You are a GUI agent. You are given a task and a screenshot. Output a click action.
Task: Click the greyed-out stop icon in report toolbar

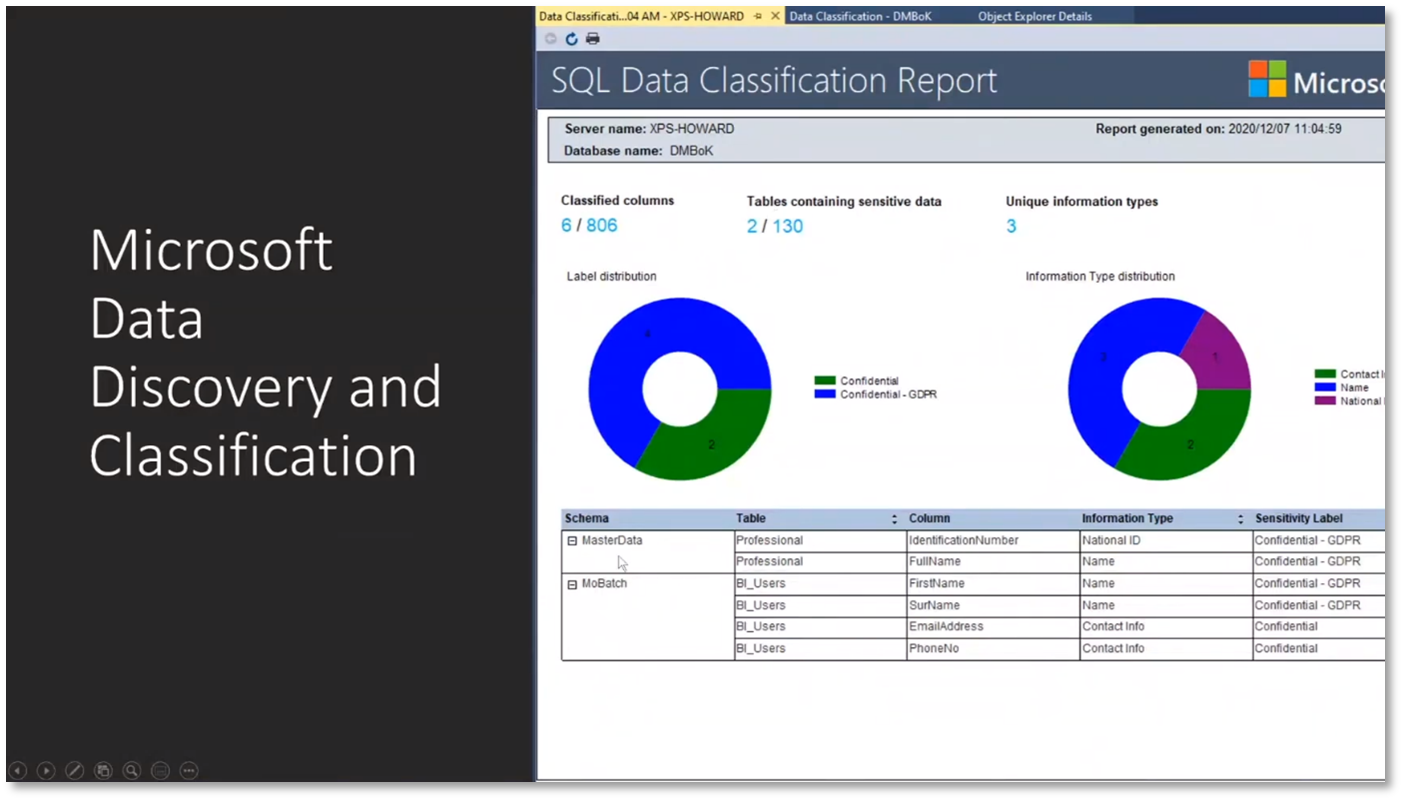click(x=551, y=39)
